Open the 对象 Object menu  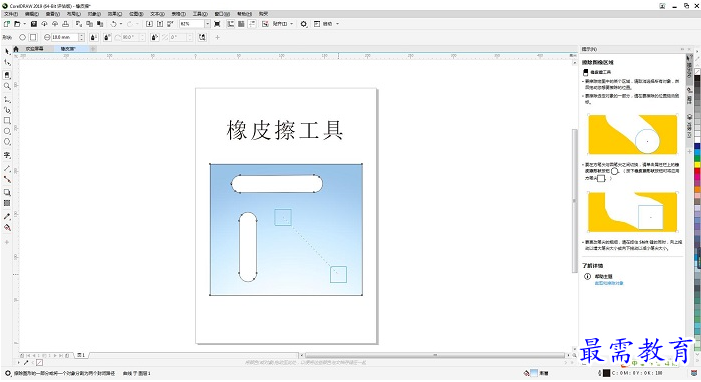[94, 14]
